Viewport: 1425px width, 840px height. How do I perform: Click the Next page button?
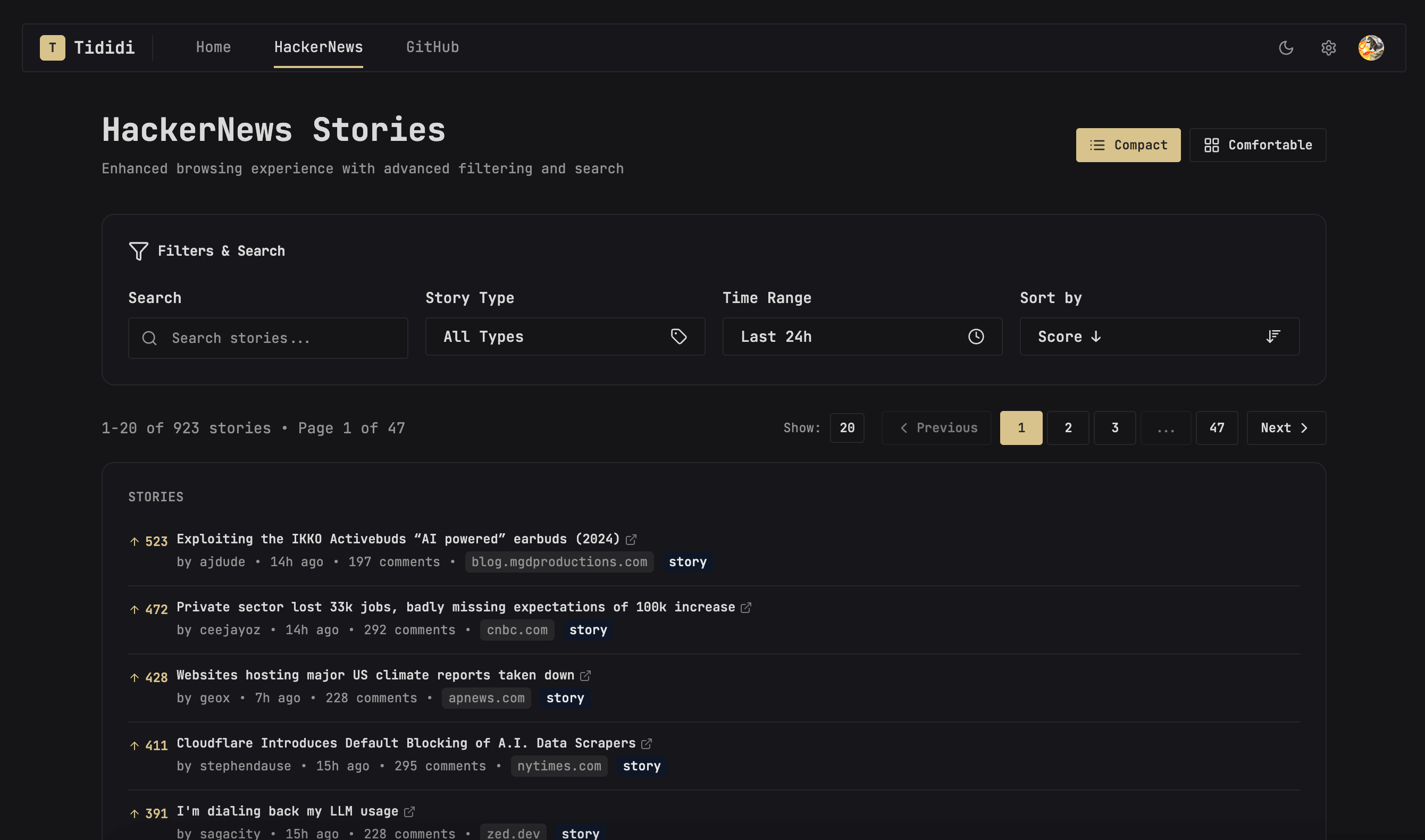click(1286, 427)
